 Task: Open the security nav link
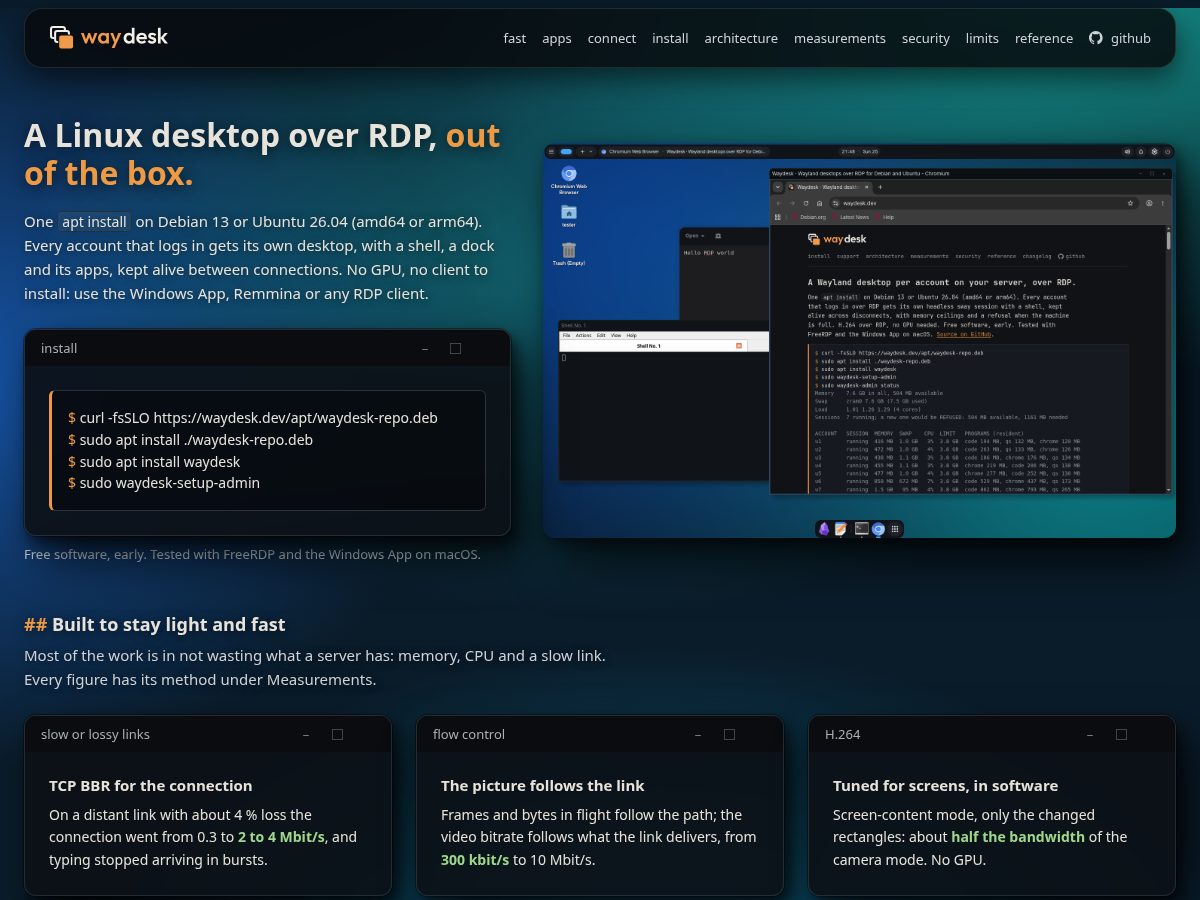pyautogui.click(x=926, y=38)
